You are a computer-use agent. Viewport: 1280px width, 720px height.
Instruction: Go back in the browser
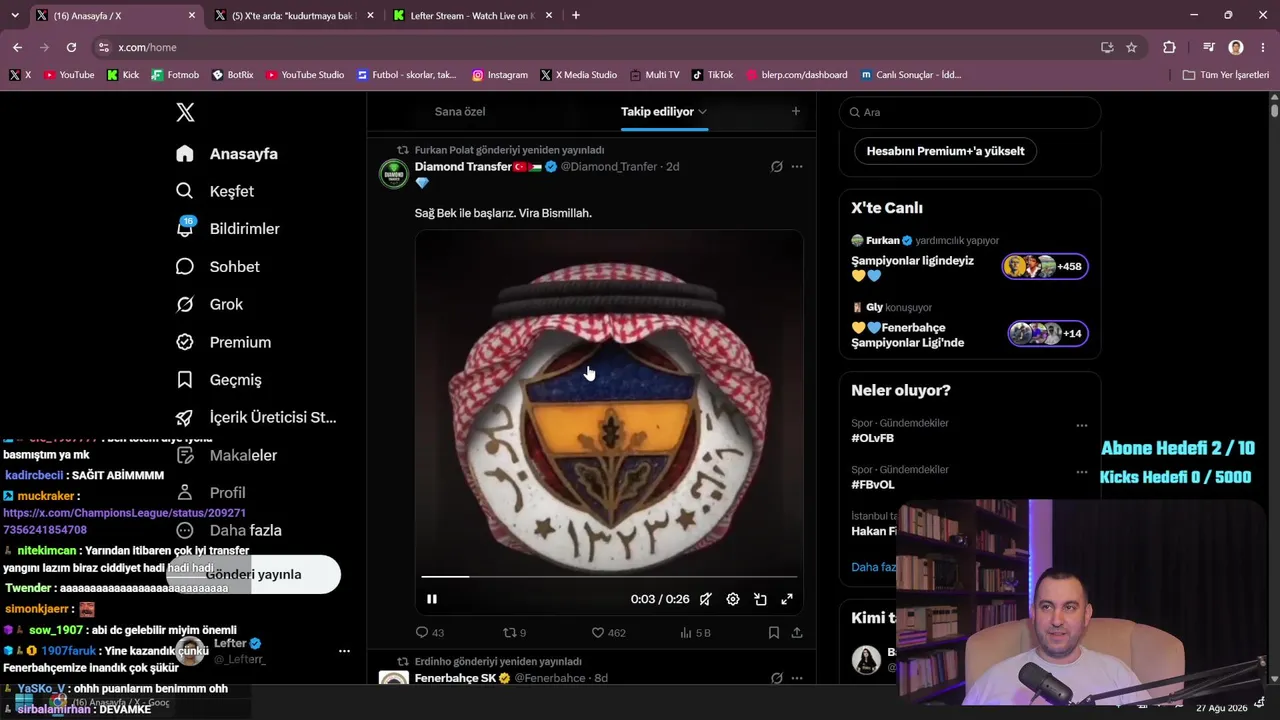pos(17,47)
